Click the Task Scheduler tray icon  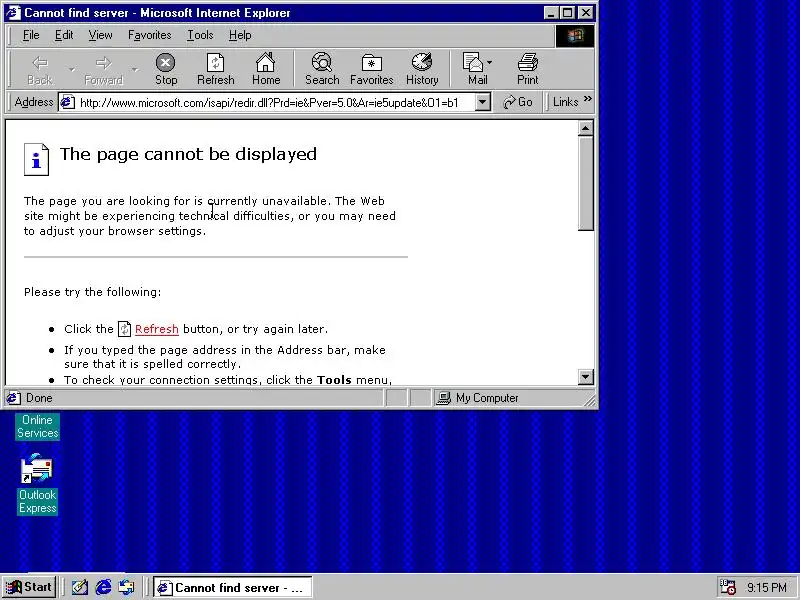pos(727,587)
